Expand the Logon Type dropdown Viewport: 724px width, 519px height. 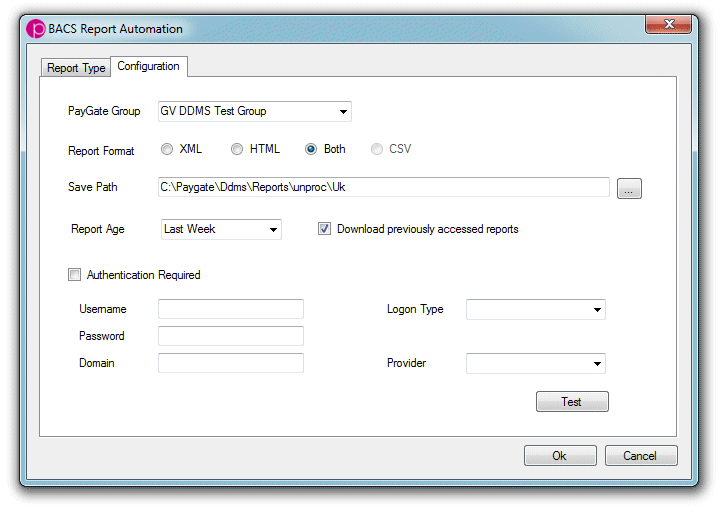click(x=536, y=309)
